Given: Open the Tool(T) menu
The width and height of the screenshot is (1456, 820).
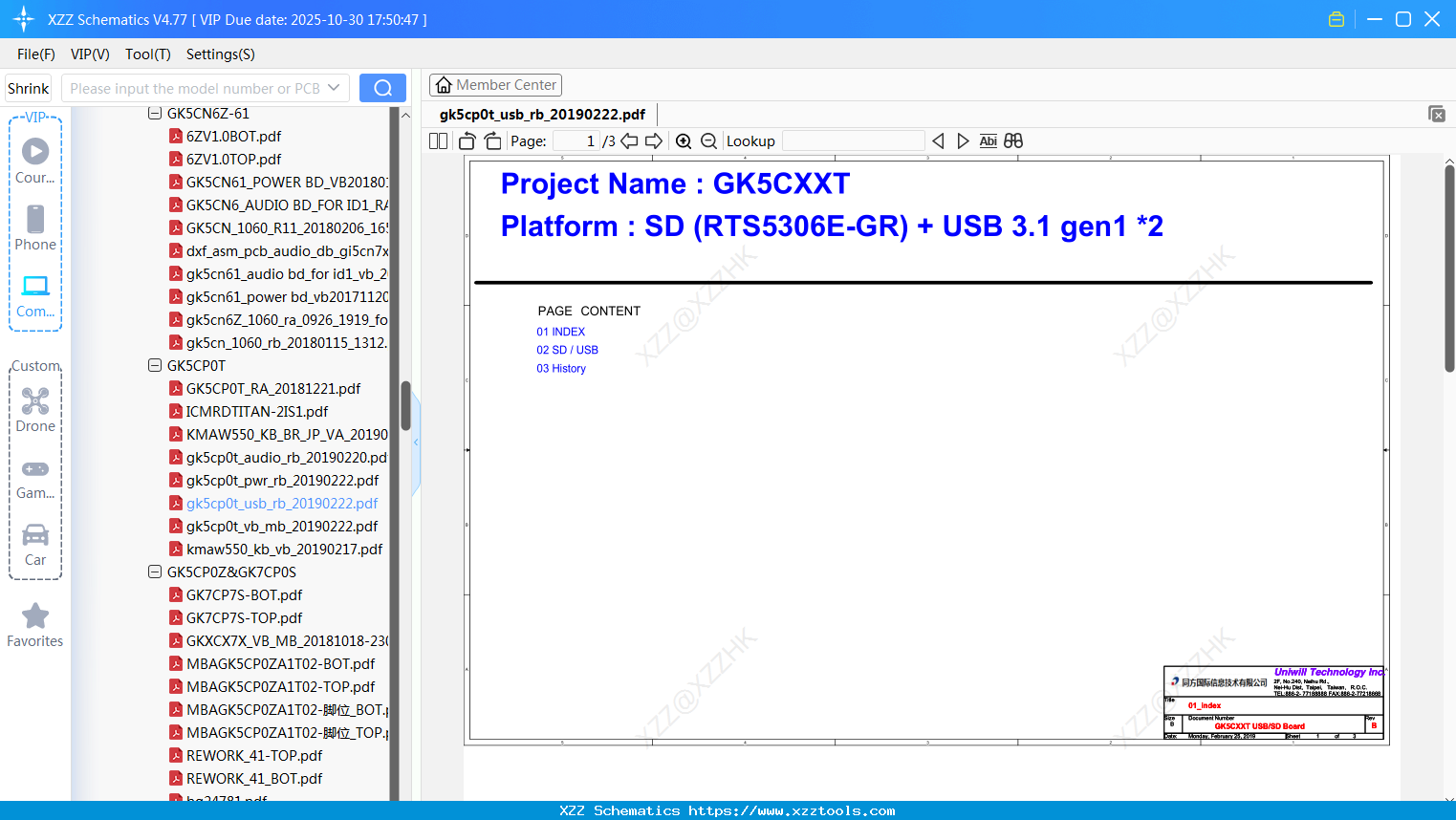Looking at the screenshot, I should pos(148,54).
